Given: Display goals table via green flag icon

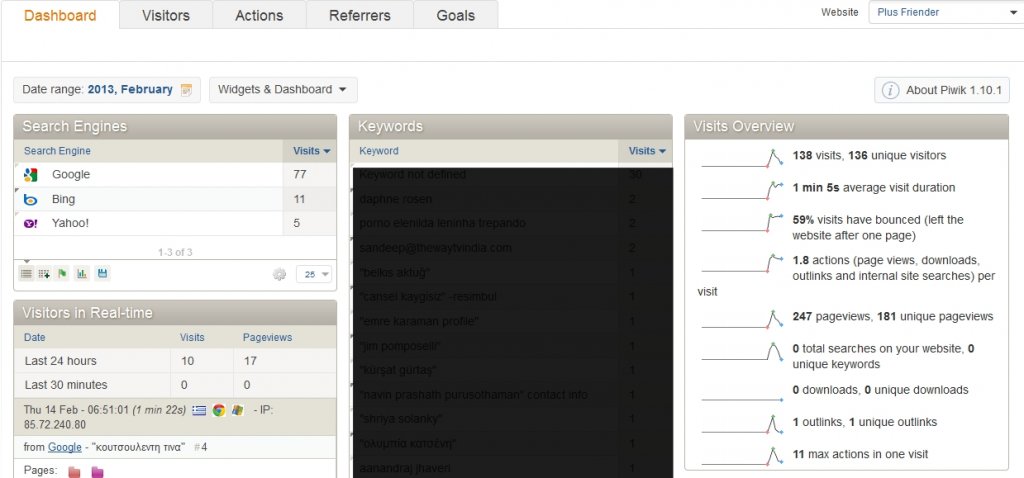Looking at the screenshot, I should pyautogui.click(x=62, y=274).
